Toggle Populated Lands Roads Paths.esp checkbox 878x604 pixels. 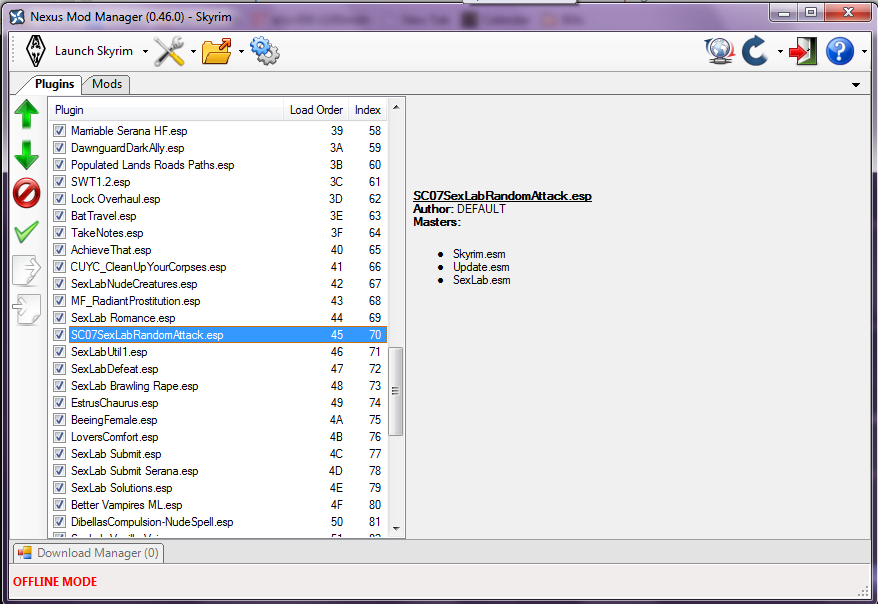(59, 165)
